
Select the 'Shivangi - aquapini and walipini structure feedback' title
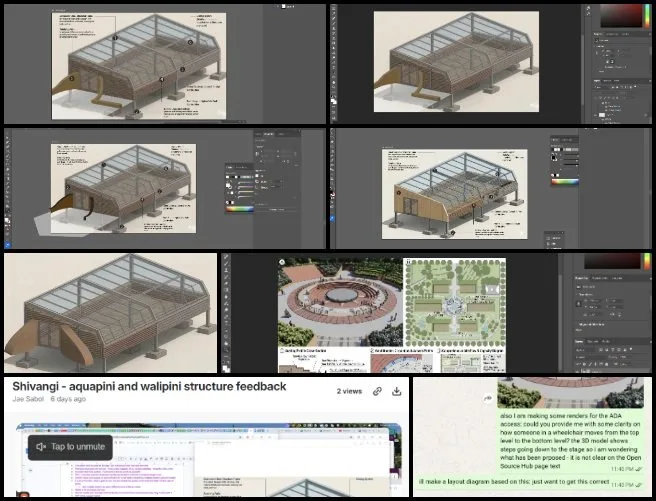149,386
